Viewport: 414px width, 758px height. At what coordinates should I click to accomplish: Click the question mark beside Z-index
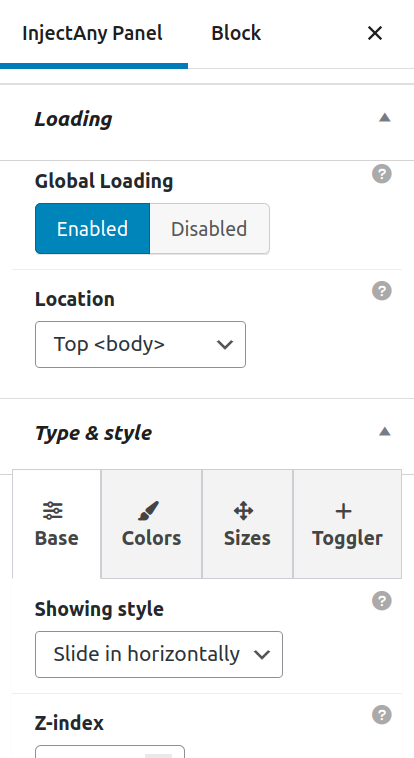[x=382, y=715]
